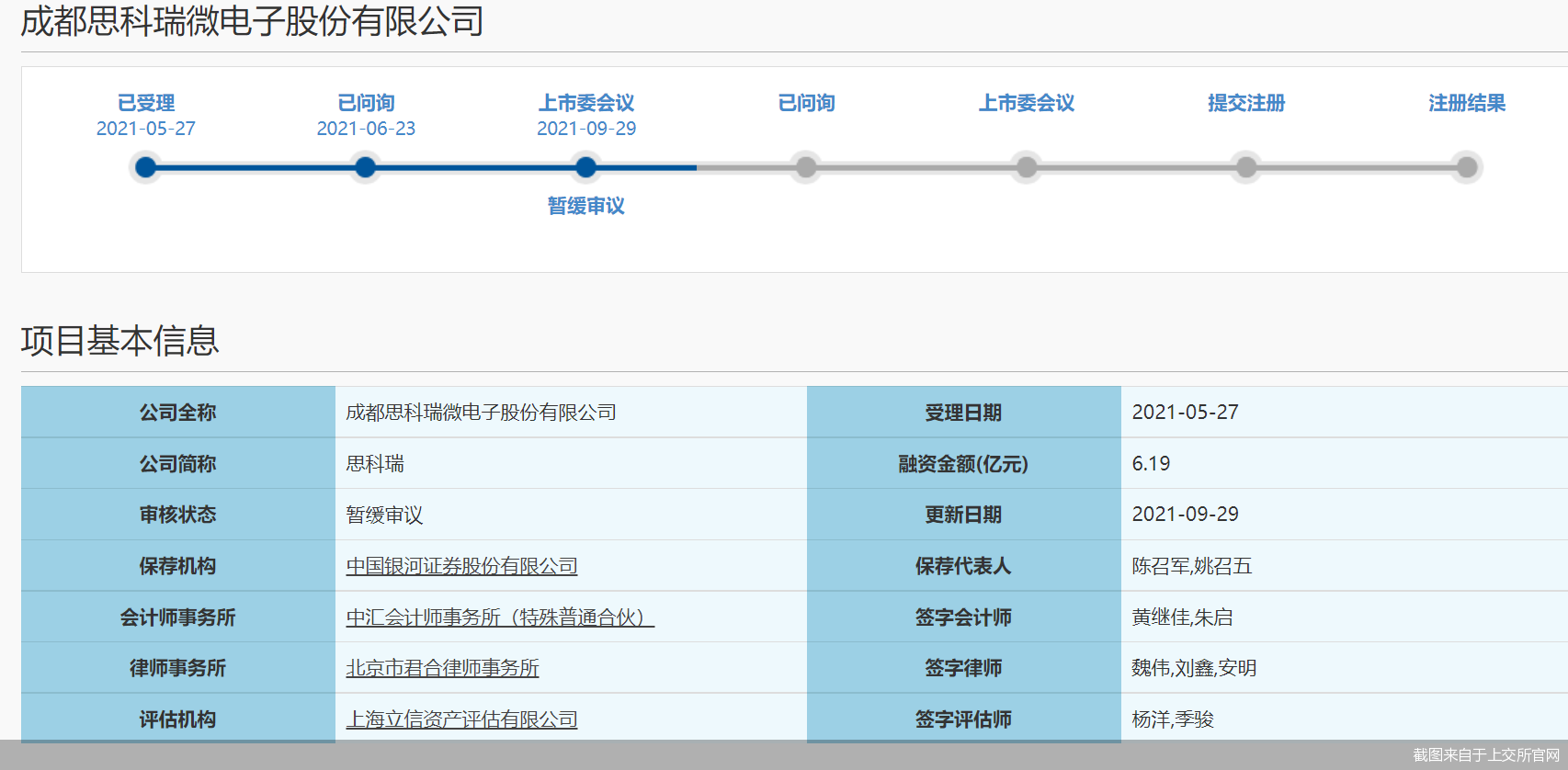
Task: Click the financing amount value 6.19
Action: pyautogui.click(x=1151, y=464)
